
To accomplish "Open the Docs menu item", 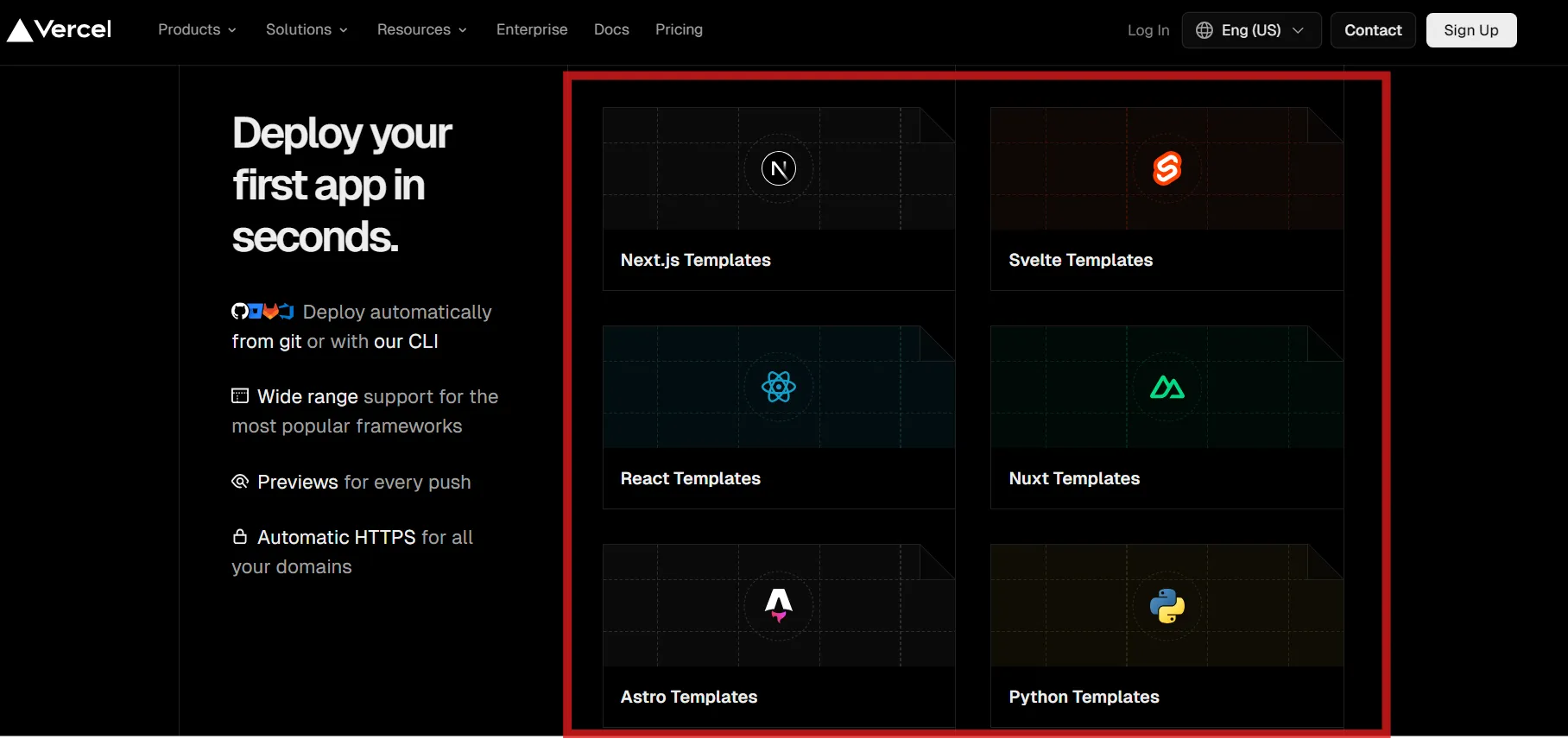I will click(x=611, y=29).
